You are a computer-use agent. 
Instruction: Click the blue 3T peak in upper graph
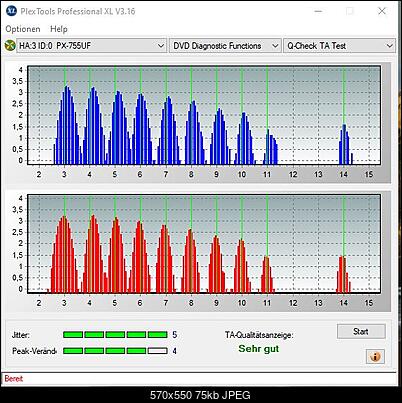pos(67,125)
